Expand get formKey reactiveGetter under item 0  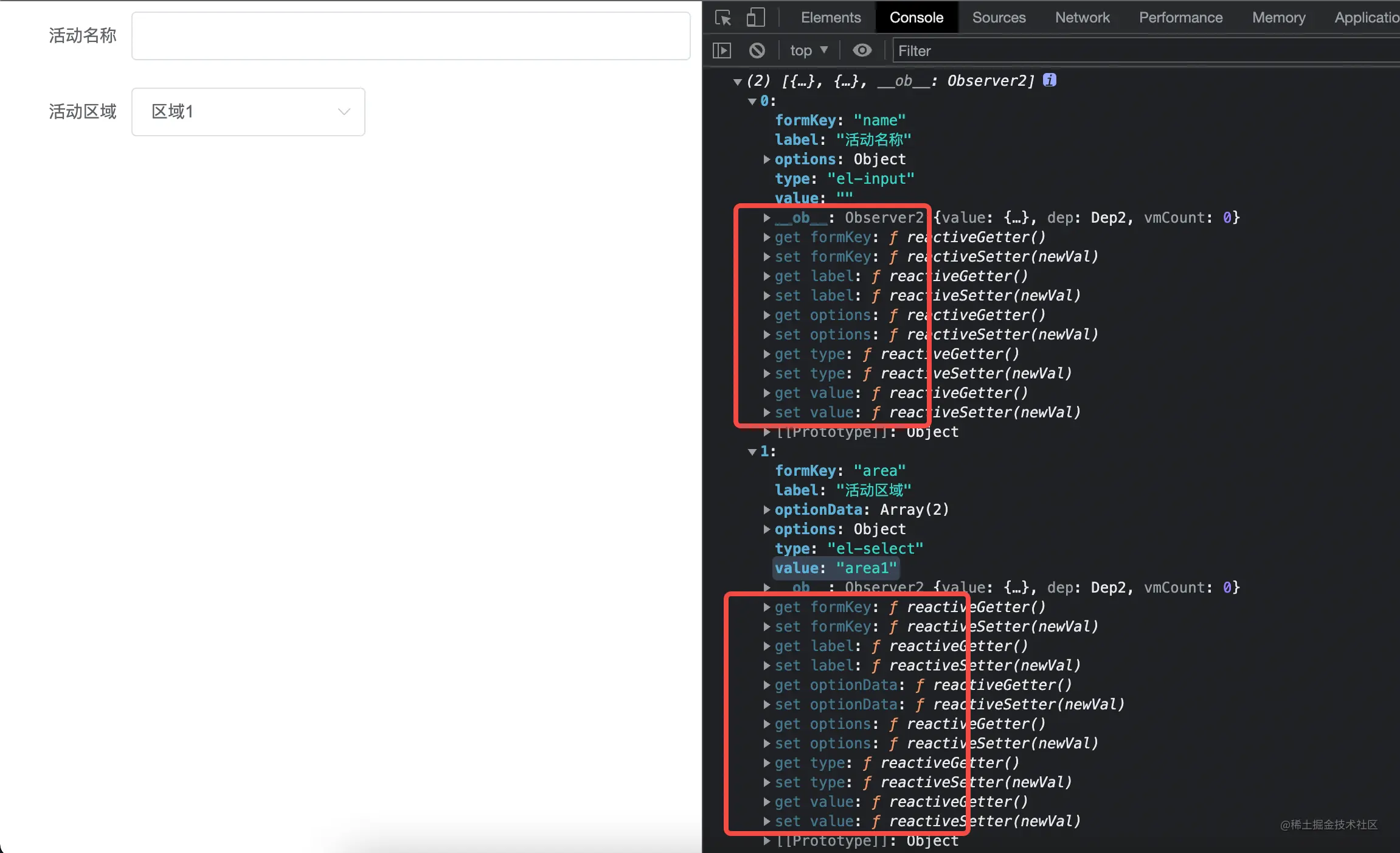pyautogui.click(x=767, y=237)
